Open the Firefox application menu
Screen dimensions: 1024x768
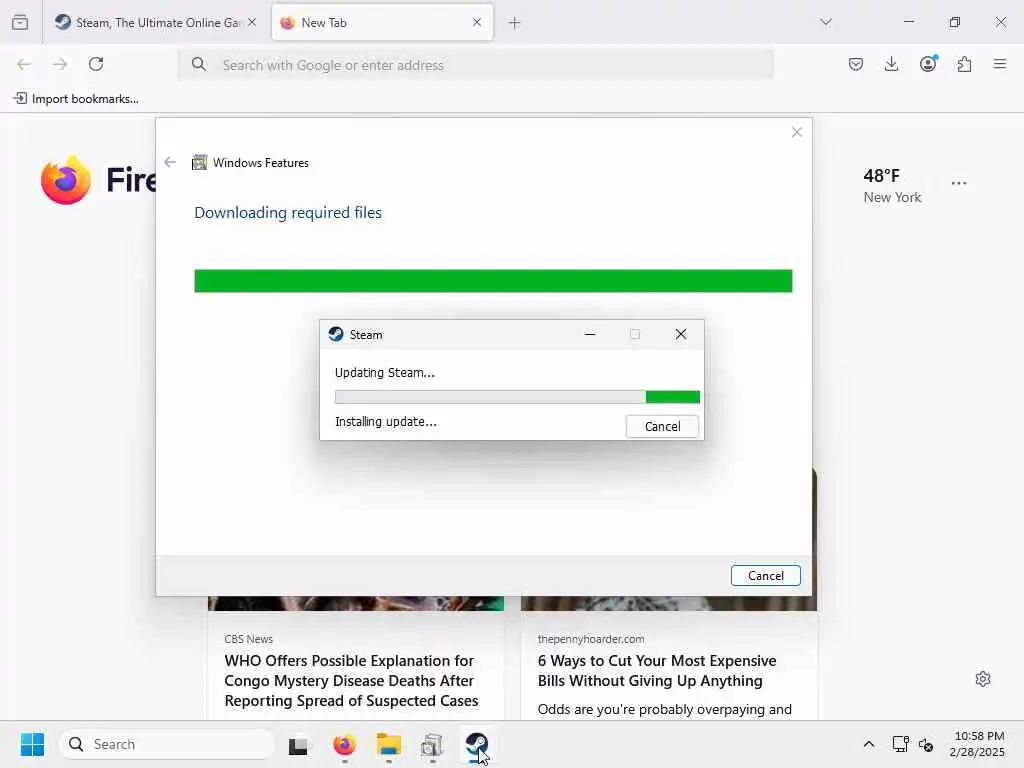click(x=1000, y=64)
